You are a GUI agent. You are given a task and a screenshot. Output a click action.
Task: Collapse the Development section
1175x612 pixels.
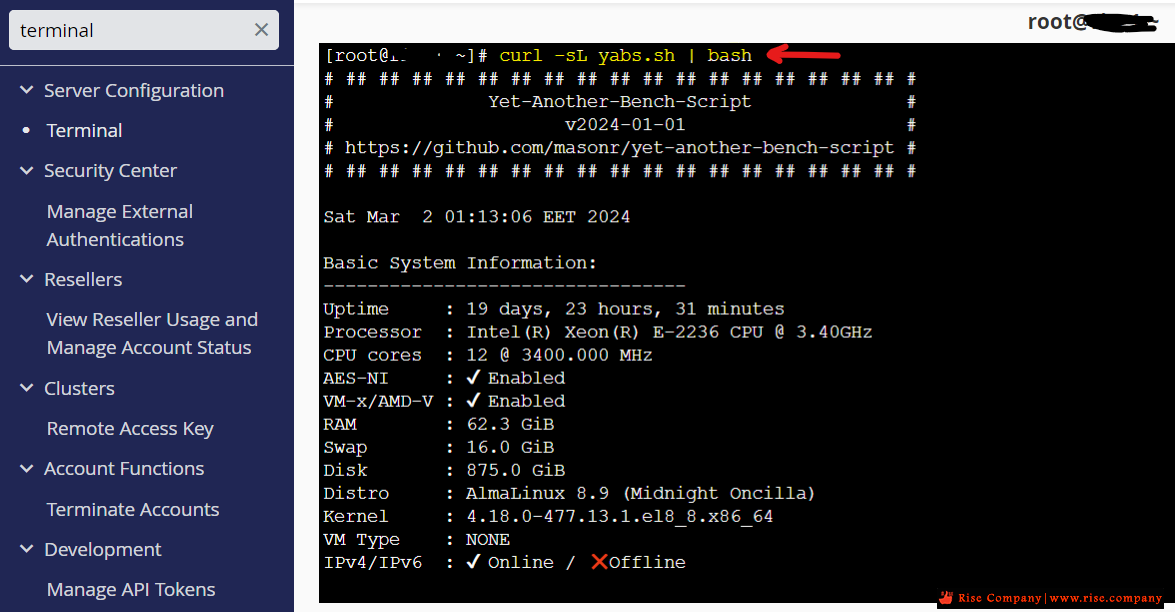(x=27, y=550)
